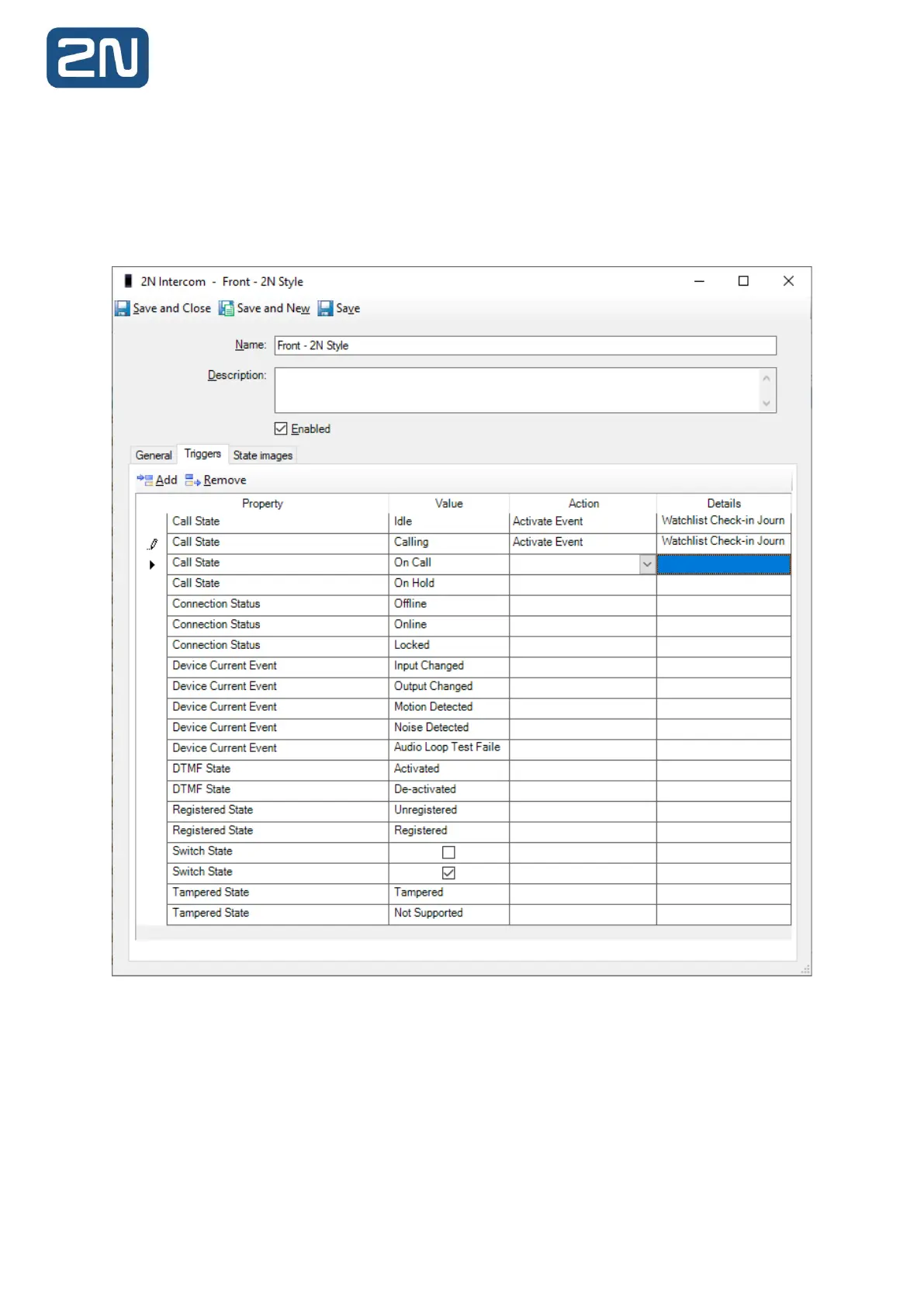Select the row arrow beside On Call
924x1307 pixels.
[x=152, y=565]
